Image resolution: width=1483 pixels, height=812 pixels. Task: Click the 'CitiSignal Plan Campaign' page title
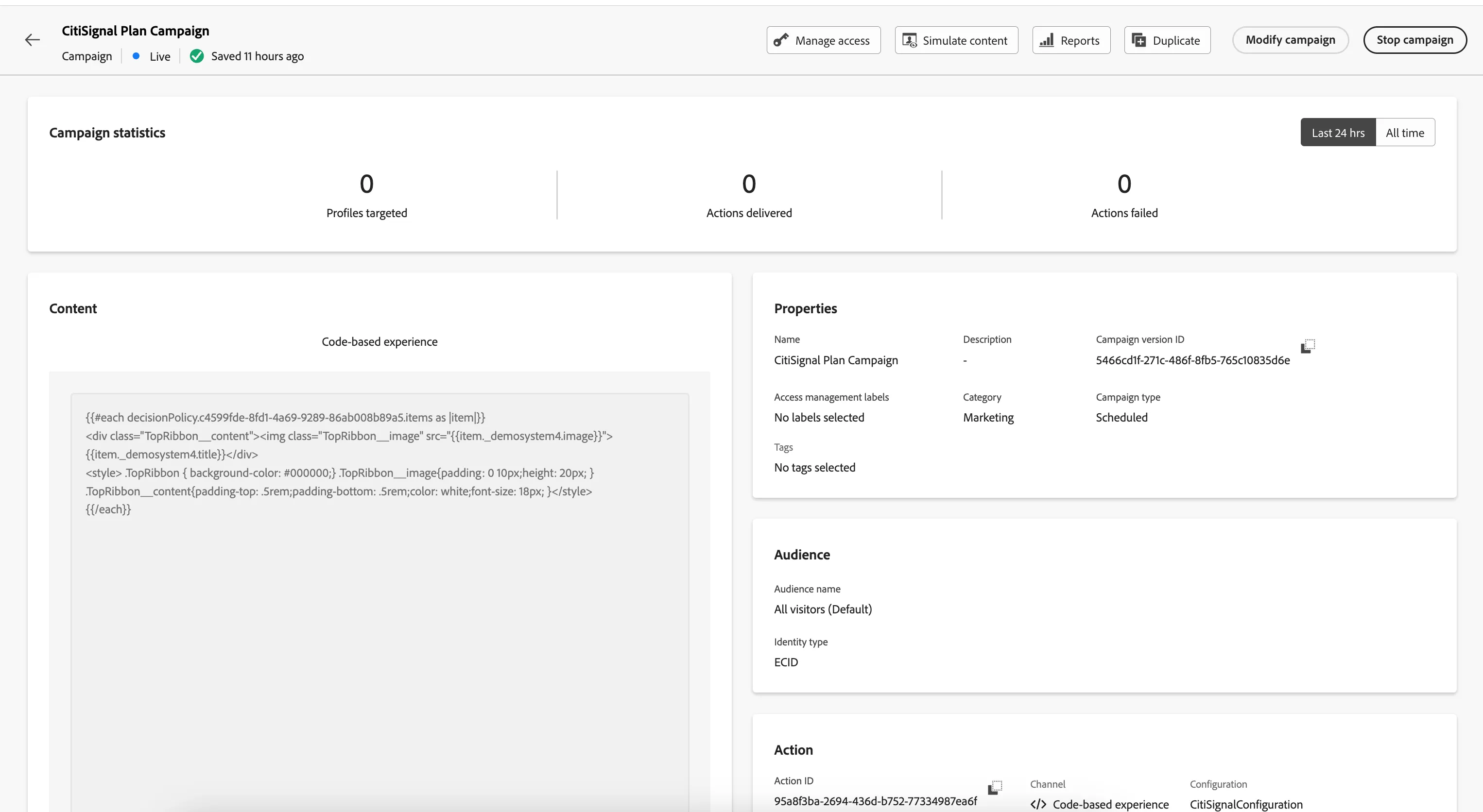click(135, 31)
